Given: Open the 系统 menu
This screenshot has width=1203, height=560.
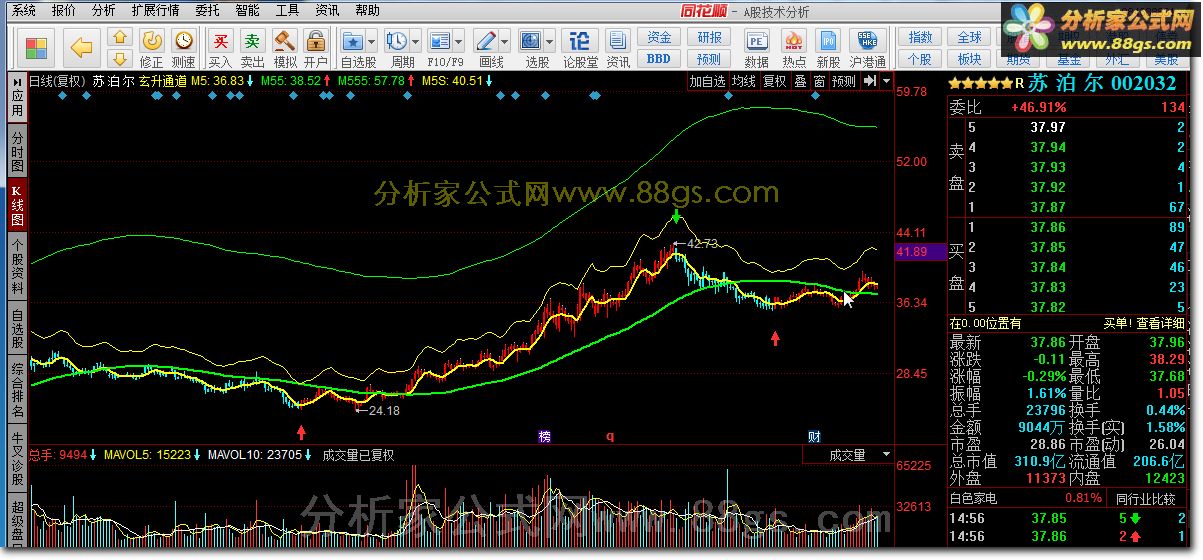Looking at the screenshot, I should [x=23, y=11].
